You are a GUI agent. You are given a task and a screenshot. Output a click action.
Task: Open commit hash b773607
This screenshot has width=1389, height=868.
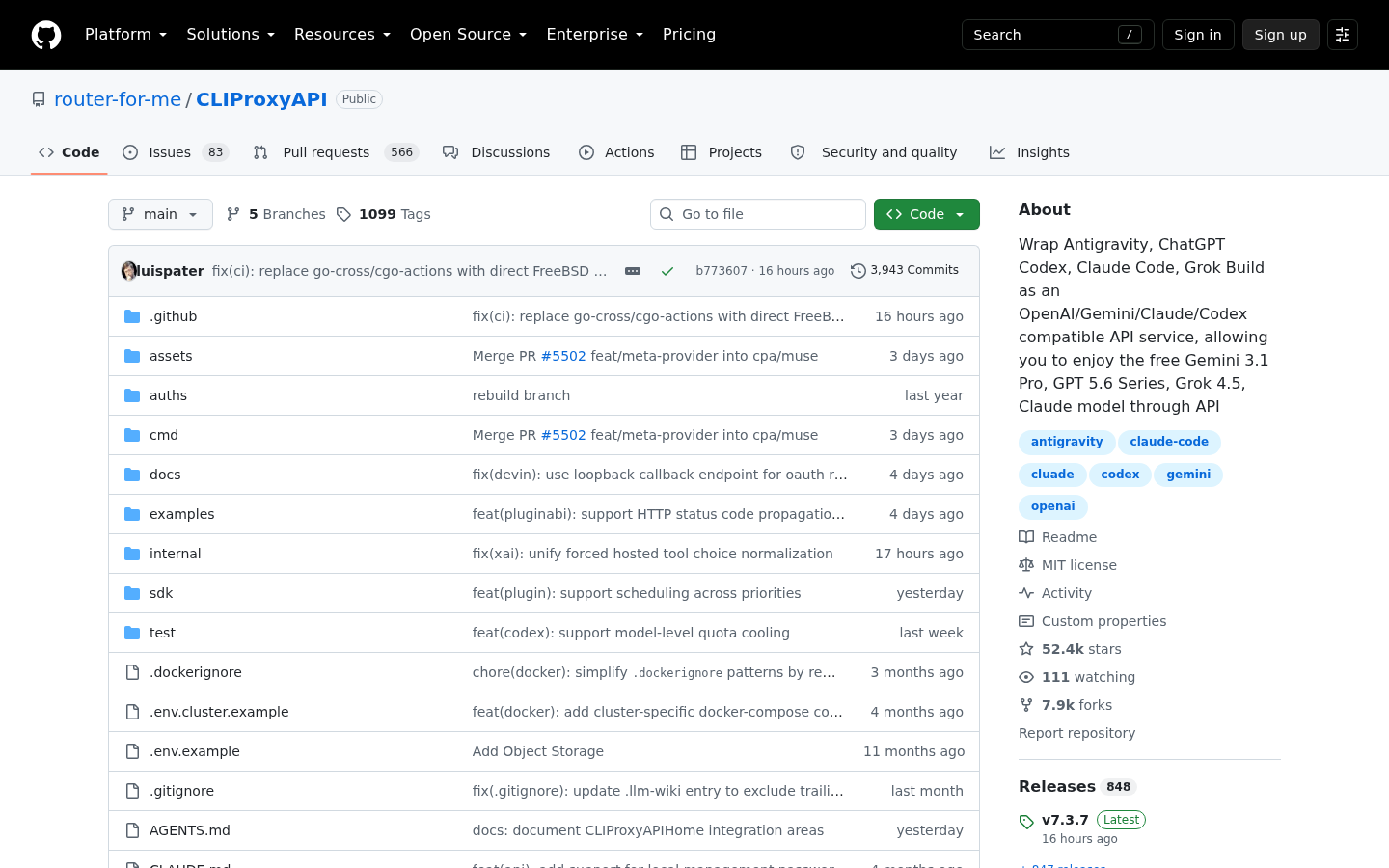(x=722, y=271)
